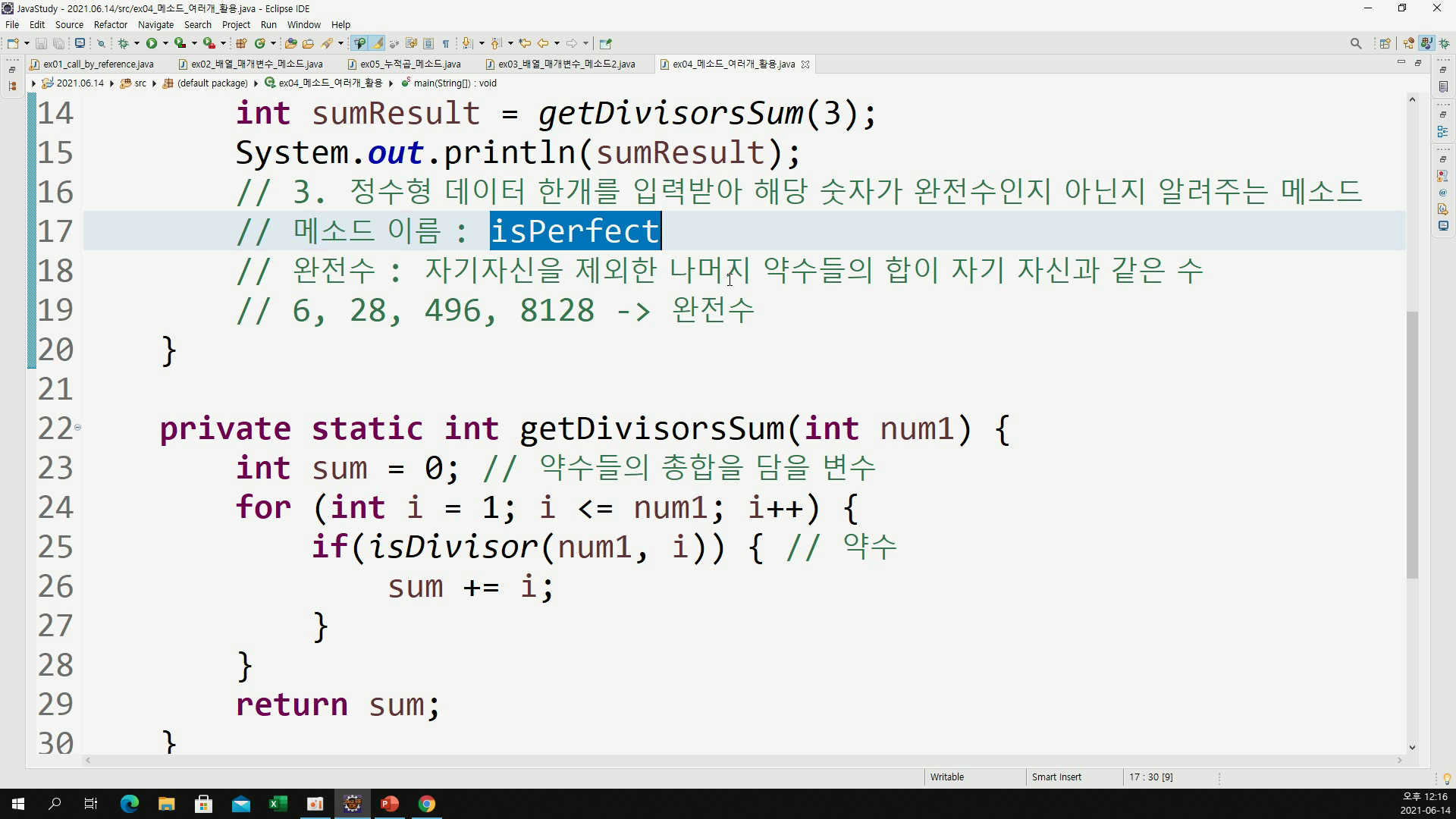Click the src breadcrumb item
This screenshot has width=1456, height=819.
(140, 83)
